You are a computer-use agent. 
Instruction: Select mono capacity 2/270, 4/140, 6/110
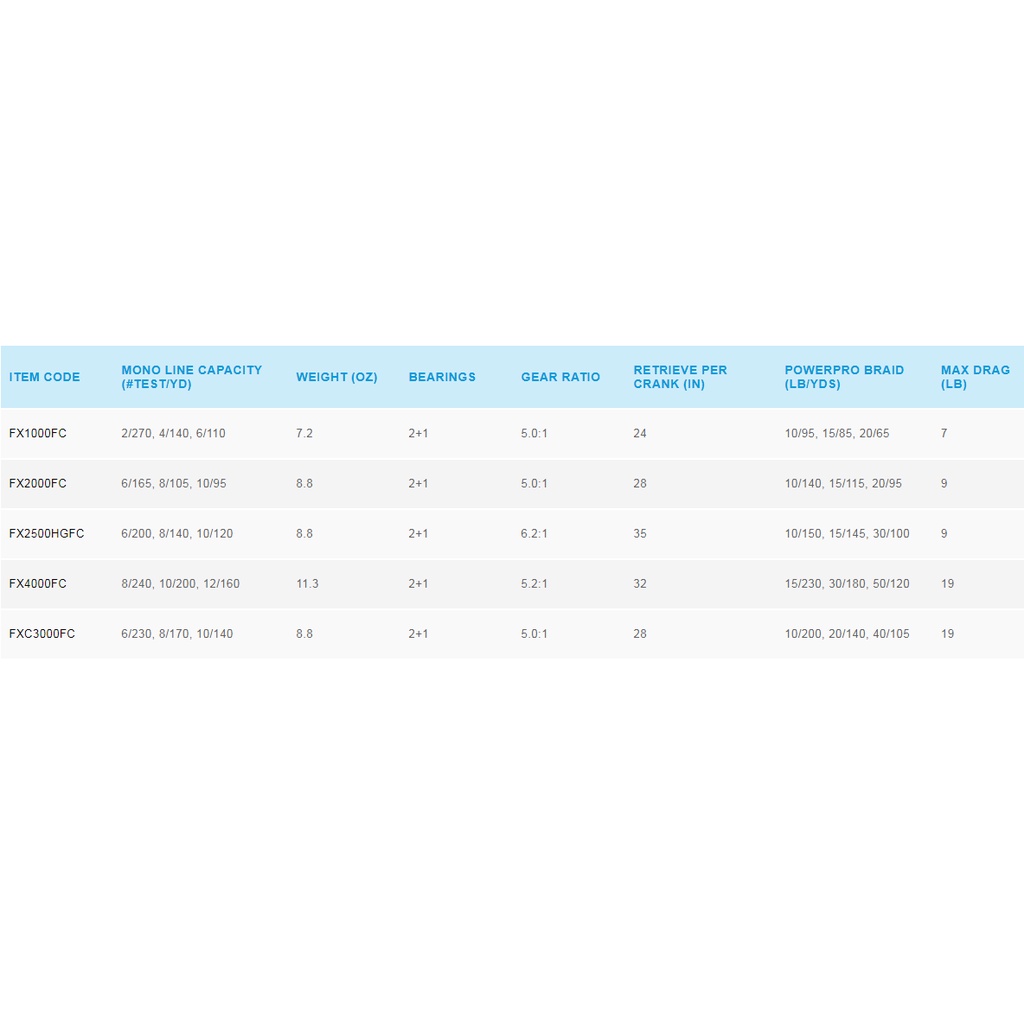[173, 434]
